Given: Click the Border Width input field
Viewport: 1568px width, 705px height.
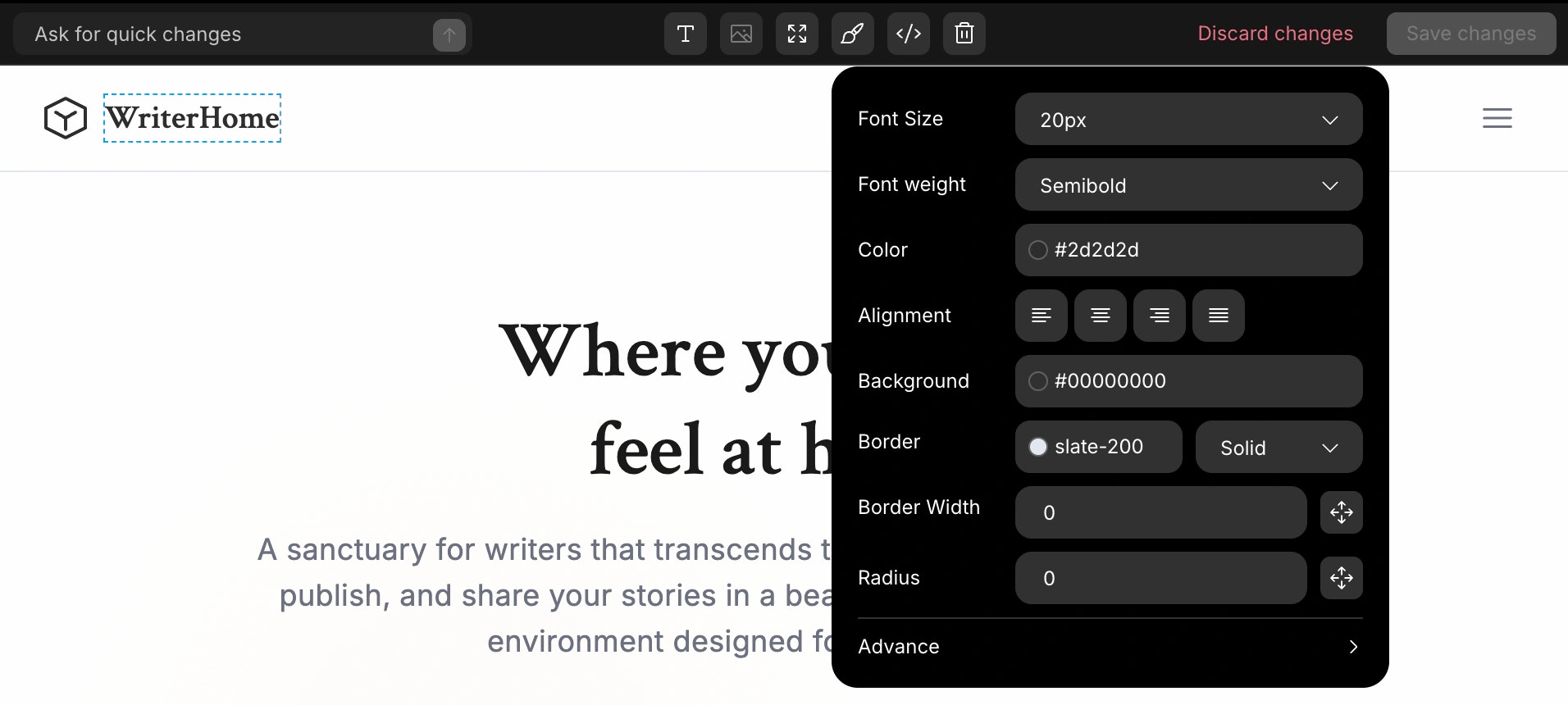Looking at the screenshot, I should pos(1161,512).
